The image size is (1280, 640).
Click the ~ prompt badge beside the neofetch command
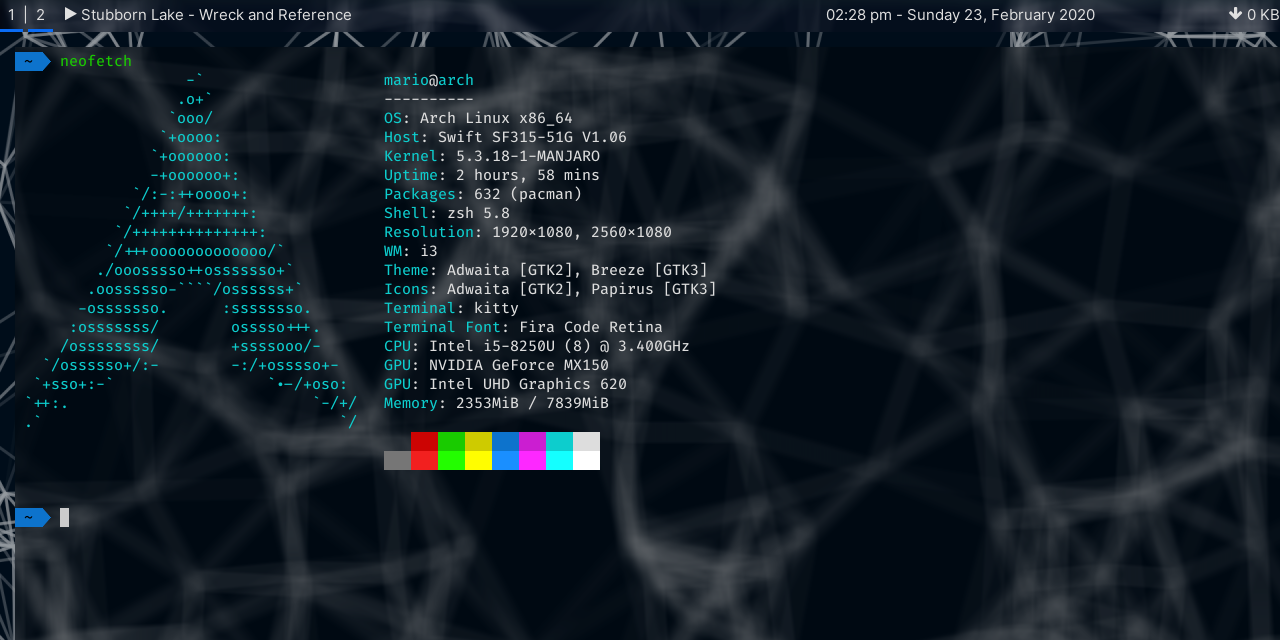pos(32,61)
